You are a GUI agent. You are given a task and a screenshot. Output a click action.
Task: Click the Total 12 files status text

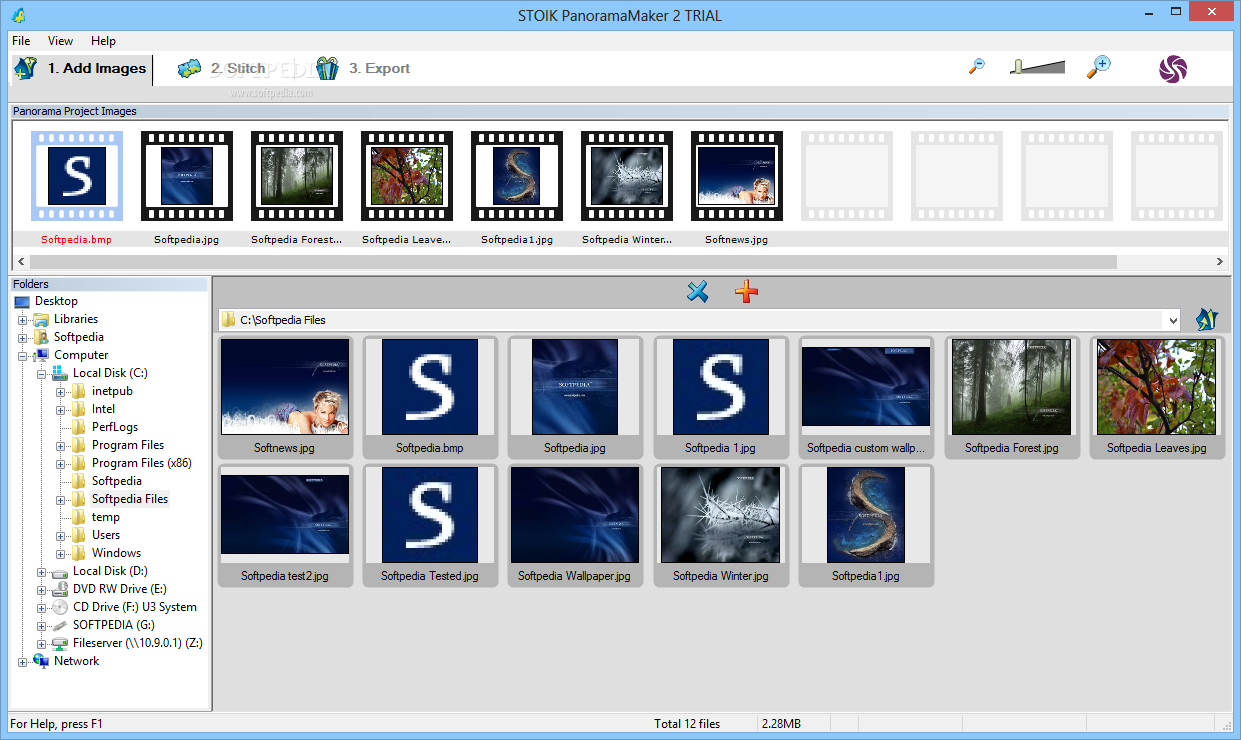[687, 724]
